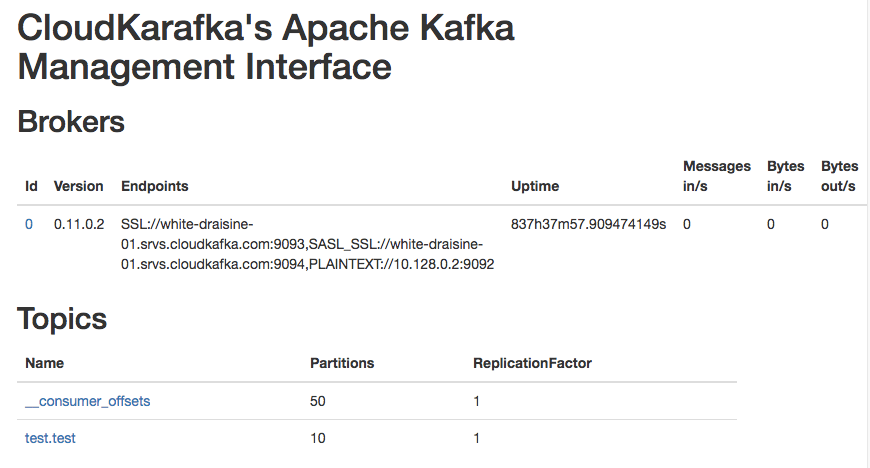
Task: Click the Bytes in/s column header
Action: click(786, 176)
